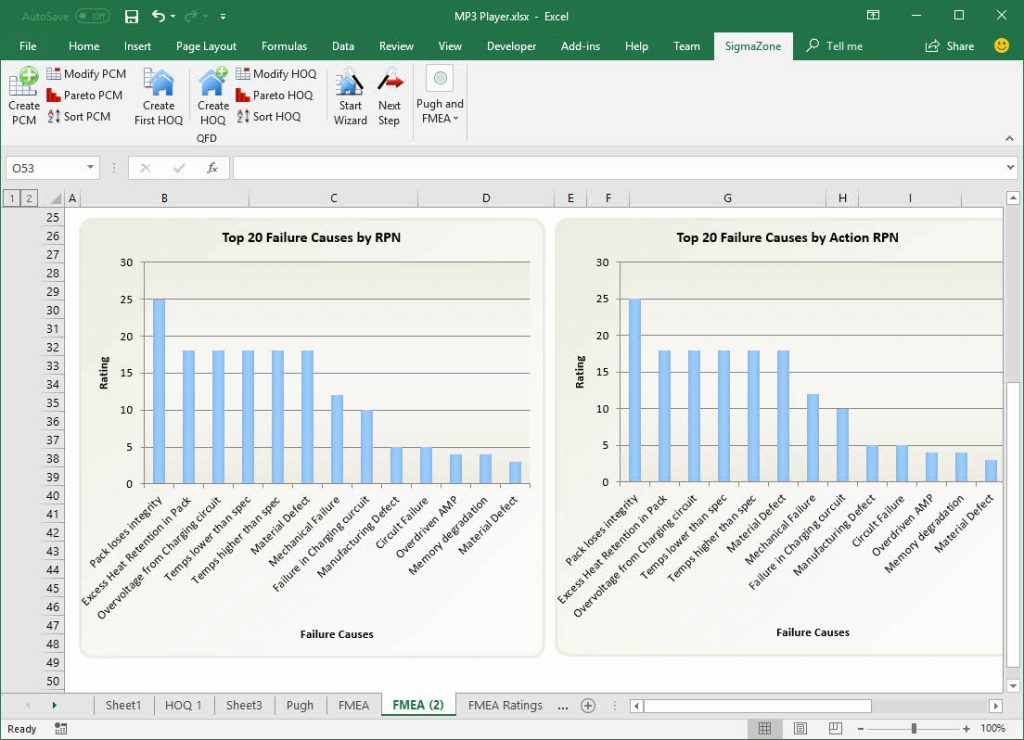The width and height of the screenshot is (1024, 740).
Task: Run Pareto PCM
Action: tap(85, 95)
